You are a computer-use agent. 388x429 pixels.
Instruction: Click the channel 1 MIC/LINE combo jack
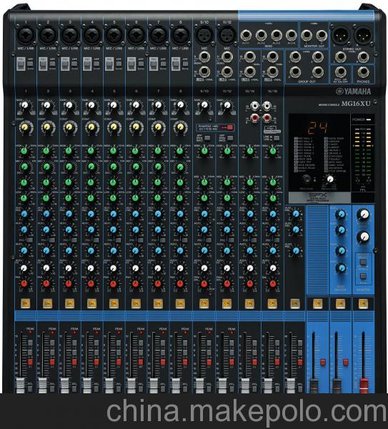(x=25, y=35)
